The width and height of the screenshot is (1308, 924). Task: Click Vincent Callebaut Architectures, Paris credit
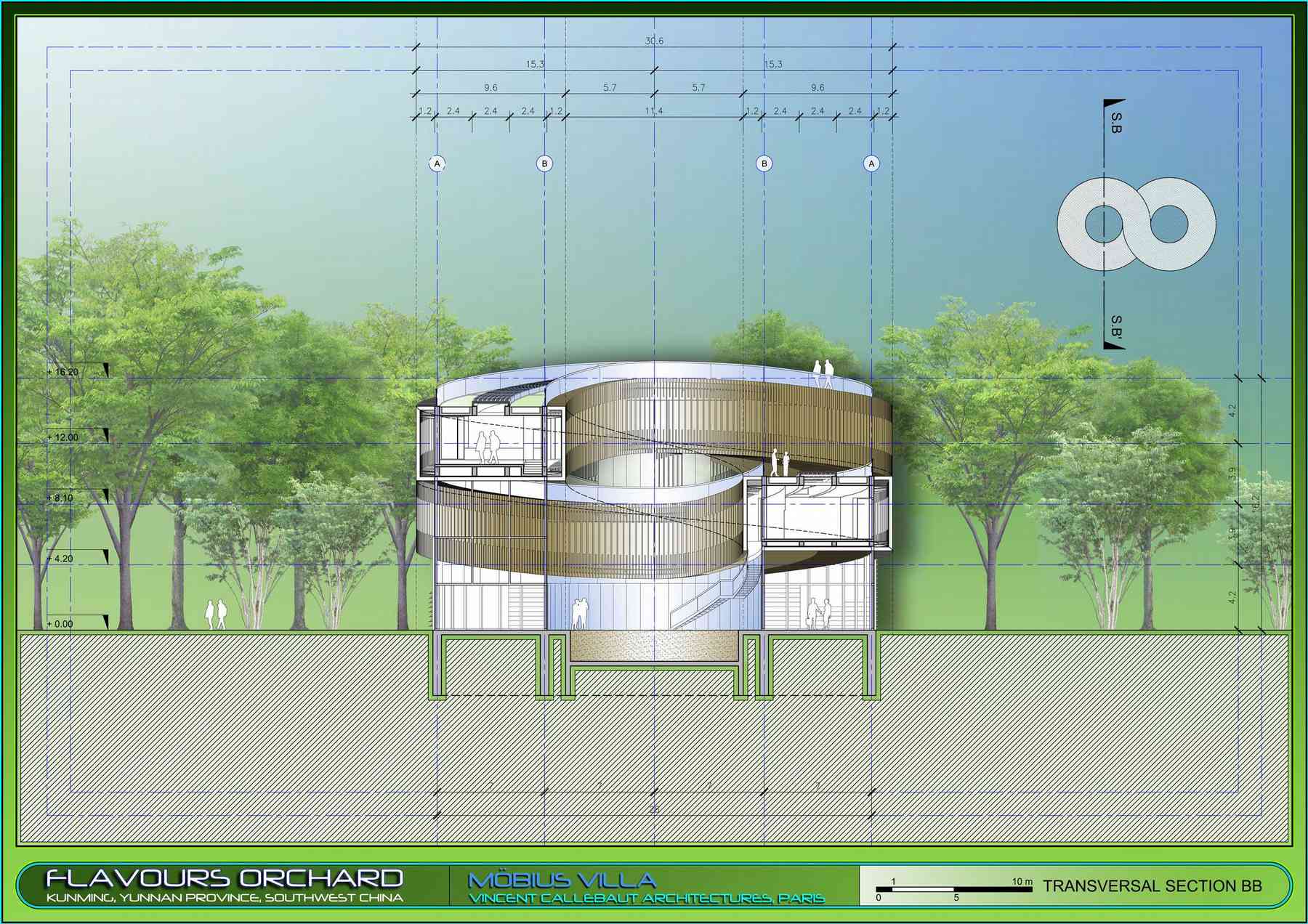point(646,899)
